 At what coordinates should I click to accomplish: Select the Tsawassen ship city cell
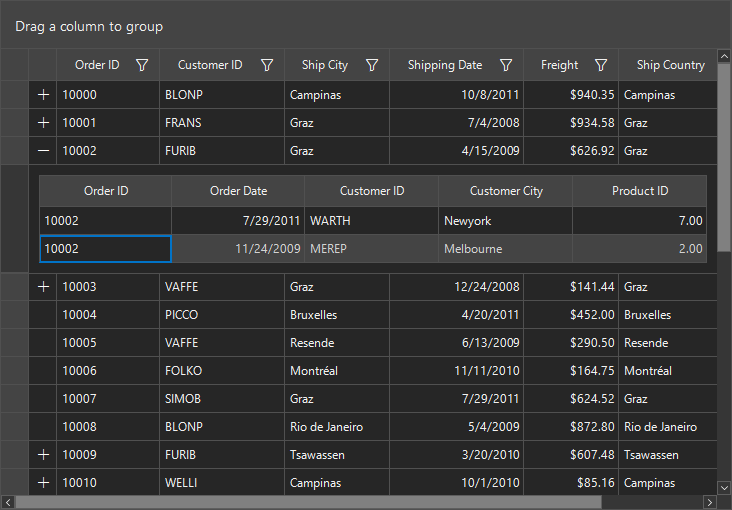pos(337,455)
